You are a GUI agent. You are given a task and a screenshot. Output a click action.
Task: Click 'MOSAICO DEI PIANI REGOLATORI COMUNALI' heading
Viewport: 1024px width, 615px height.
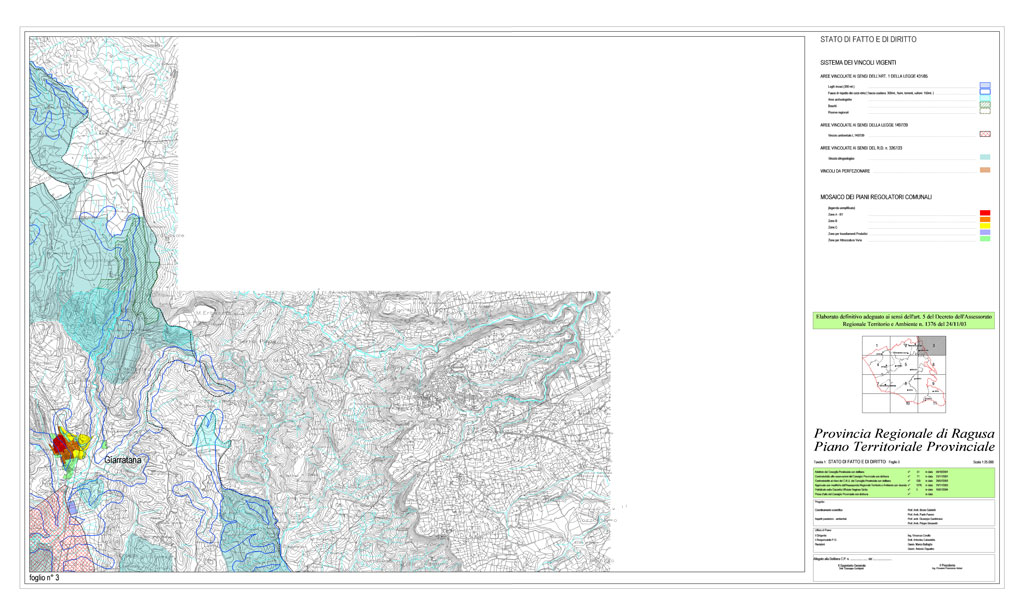tap(876, 197)
